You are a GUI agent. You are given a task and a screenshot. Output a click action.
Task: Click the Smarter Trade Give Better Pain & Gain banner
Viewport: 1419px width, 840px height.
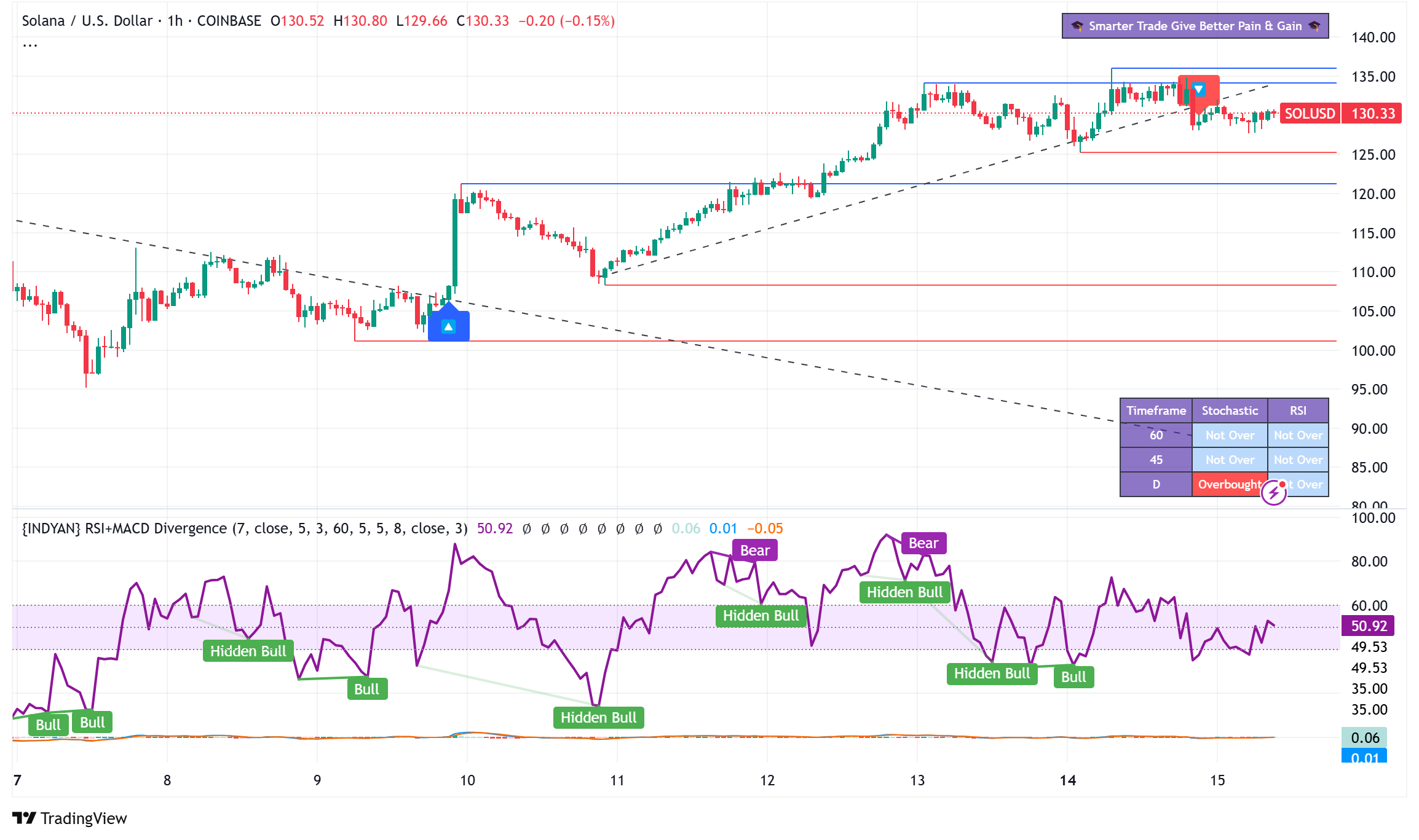(x=1195, y=26)
